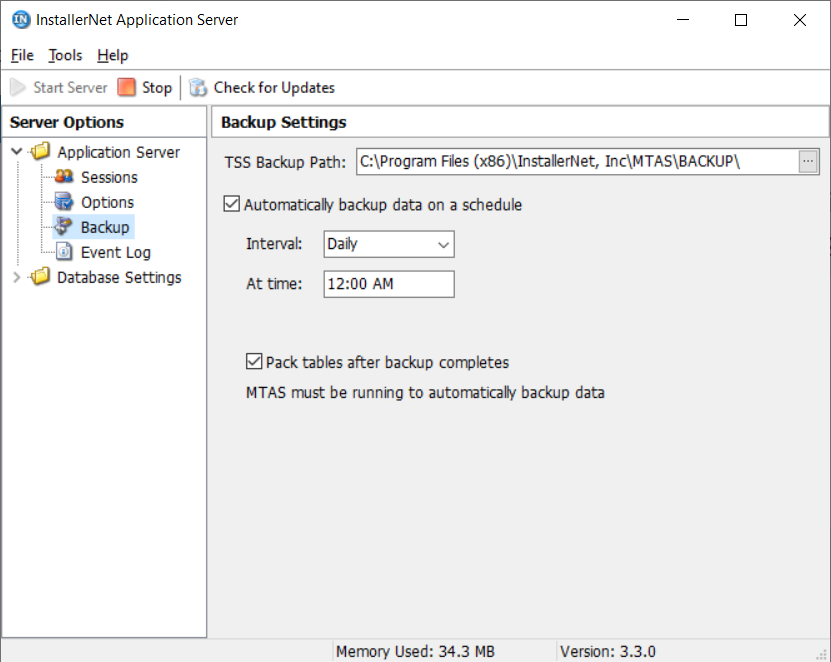831x662 pixels.
Task: Select the Database Settings tree label
Action: tap(119, 277)
